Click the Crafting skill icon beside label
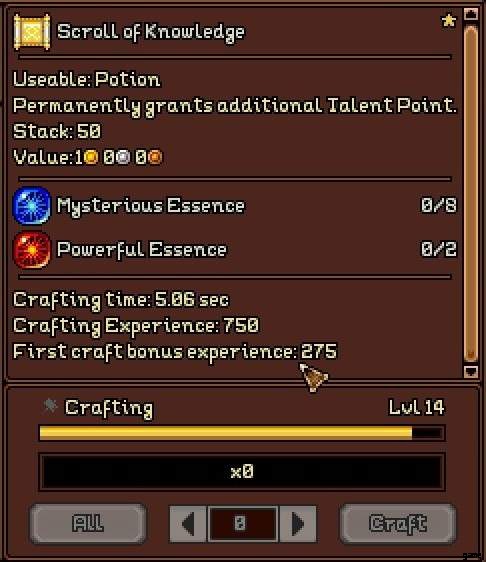486x562 pixels. coord(50,407)
